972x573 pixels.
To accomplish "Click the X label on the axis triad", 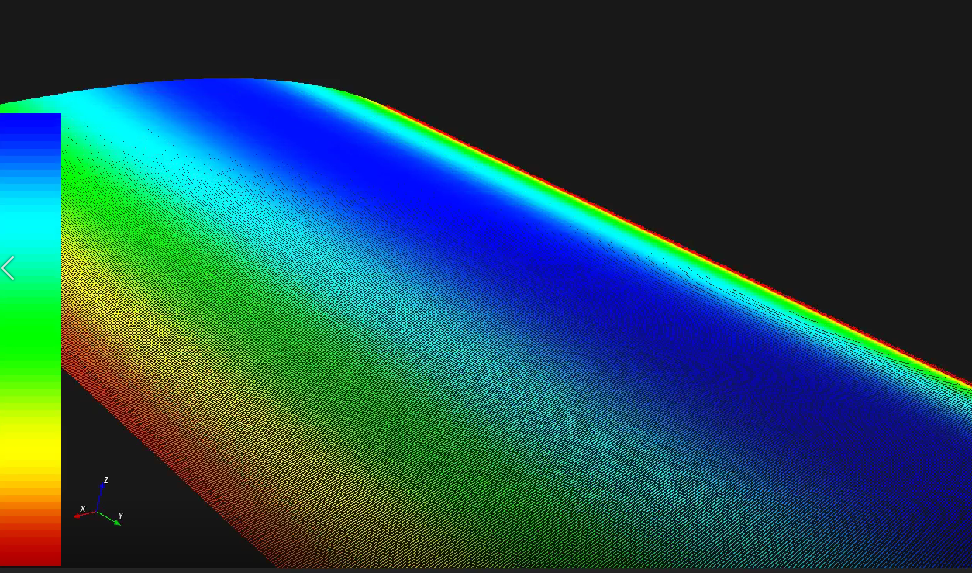I will tap(82, 508).
